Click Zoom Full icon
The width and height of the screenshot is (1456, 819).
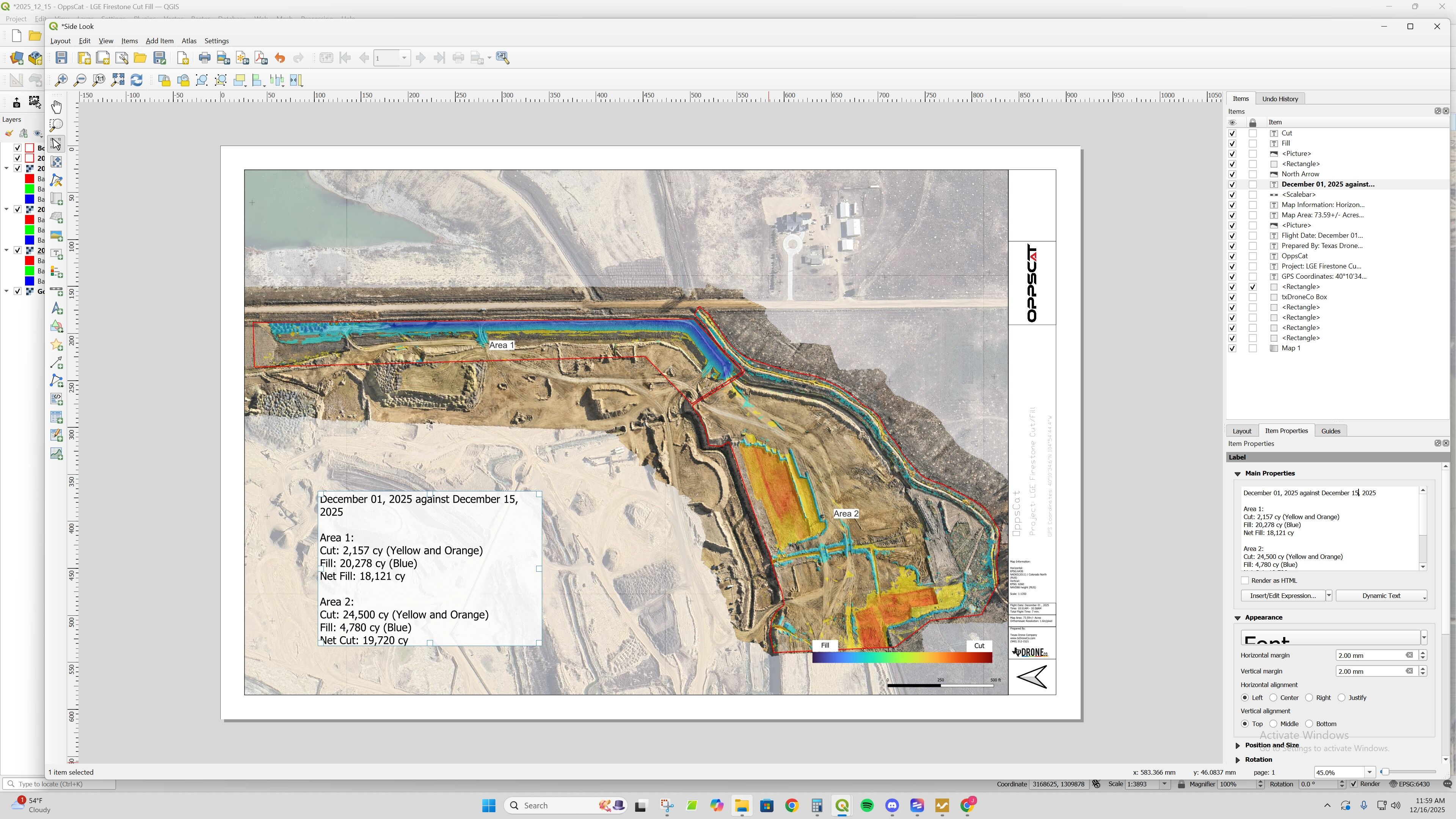(x=118, y=80)
